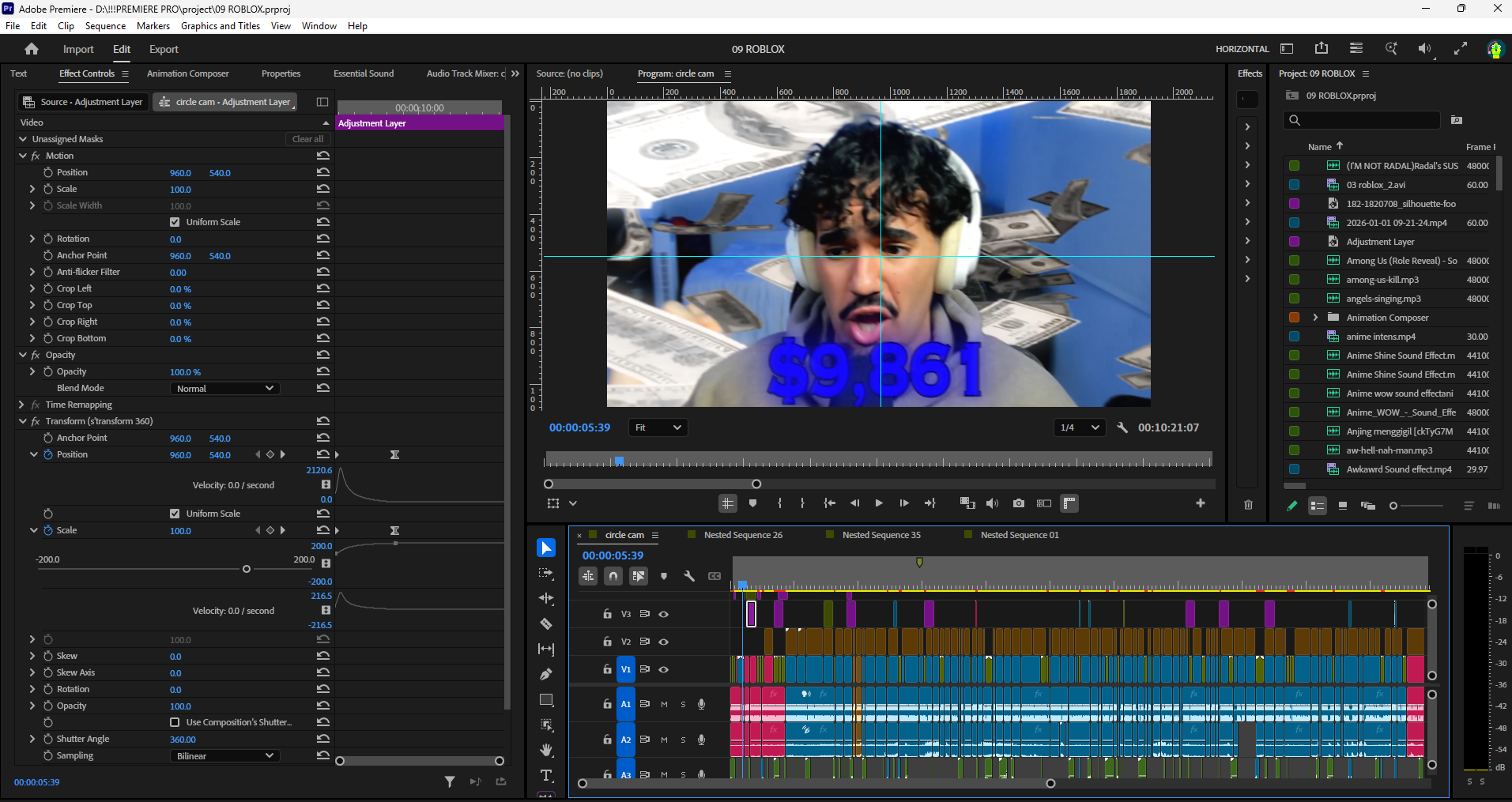
Task: Step forward one frame
Action: coord(904,503)
